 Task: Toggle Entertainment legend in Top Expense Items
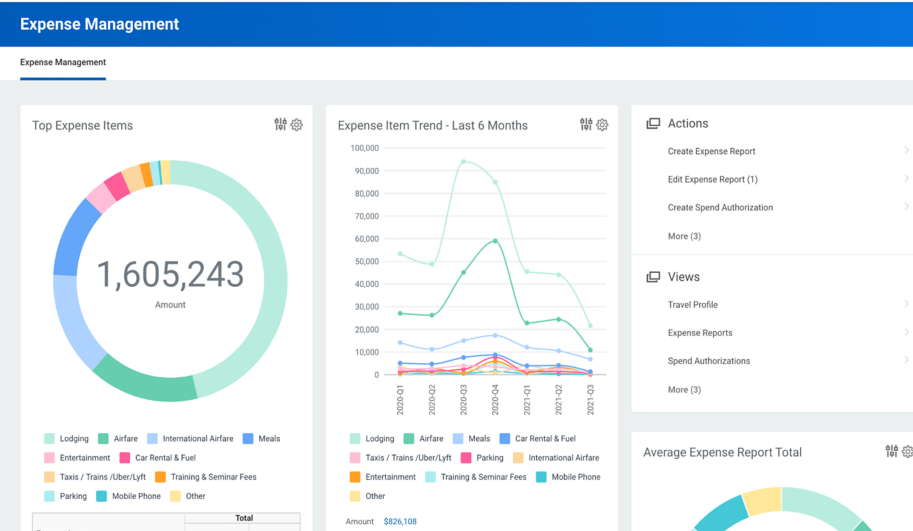click(77, 458)
